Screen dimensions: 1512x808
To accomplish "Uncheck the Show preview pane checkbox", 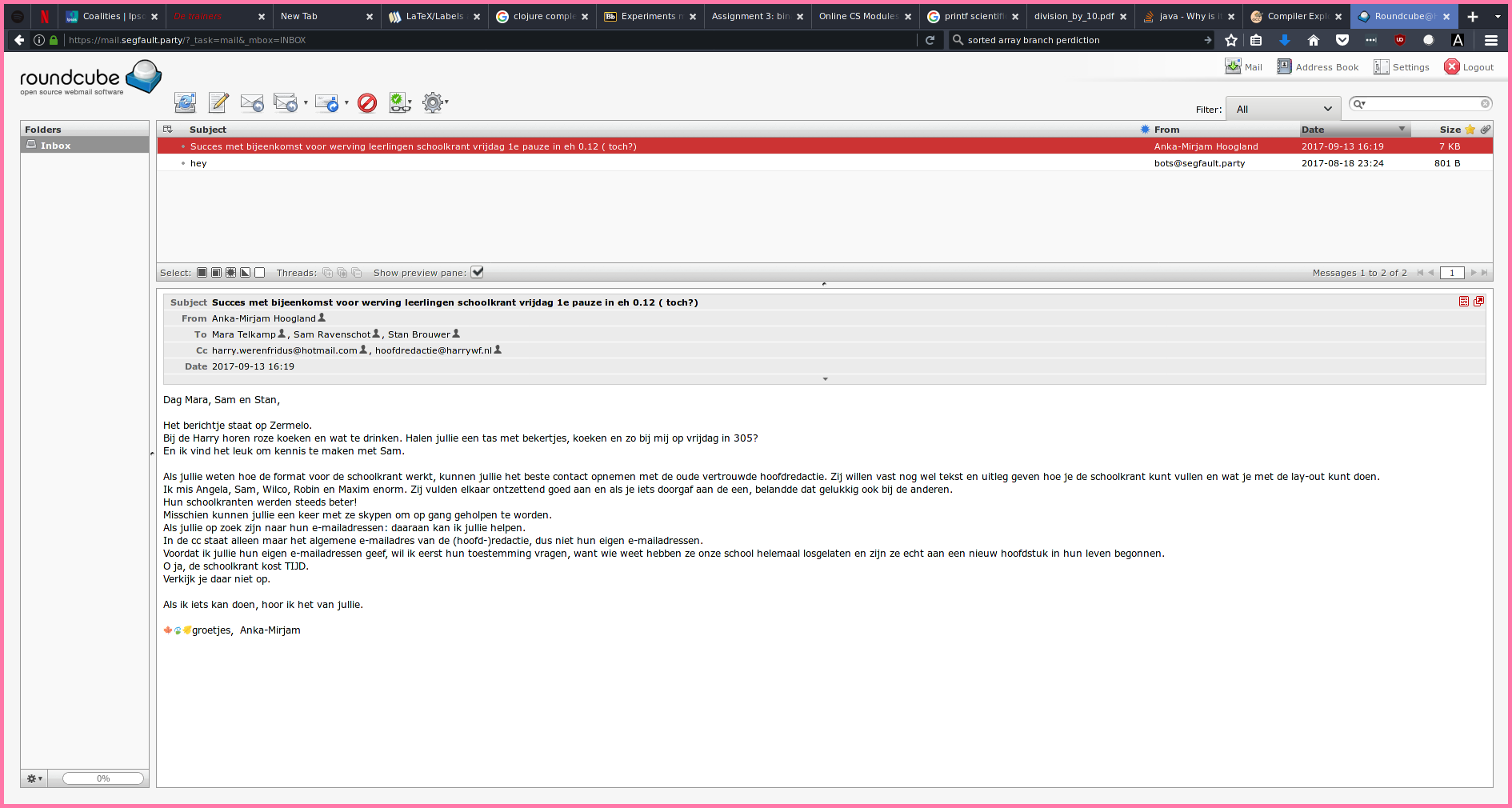I will click(x=478, y=273).
